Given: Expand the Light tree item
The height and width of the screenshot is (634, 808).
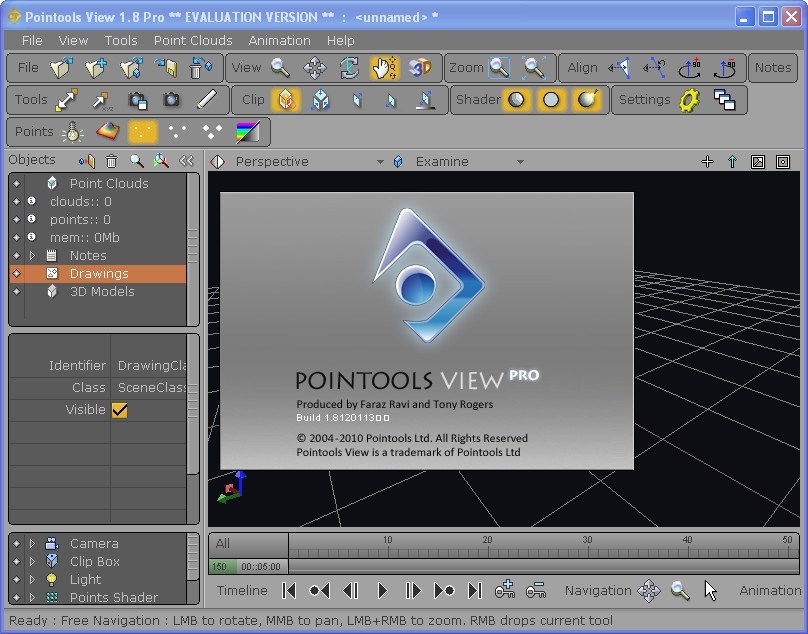Looking at the screenshot, I should [x=32, y=580].
